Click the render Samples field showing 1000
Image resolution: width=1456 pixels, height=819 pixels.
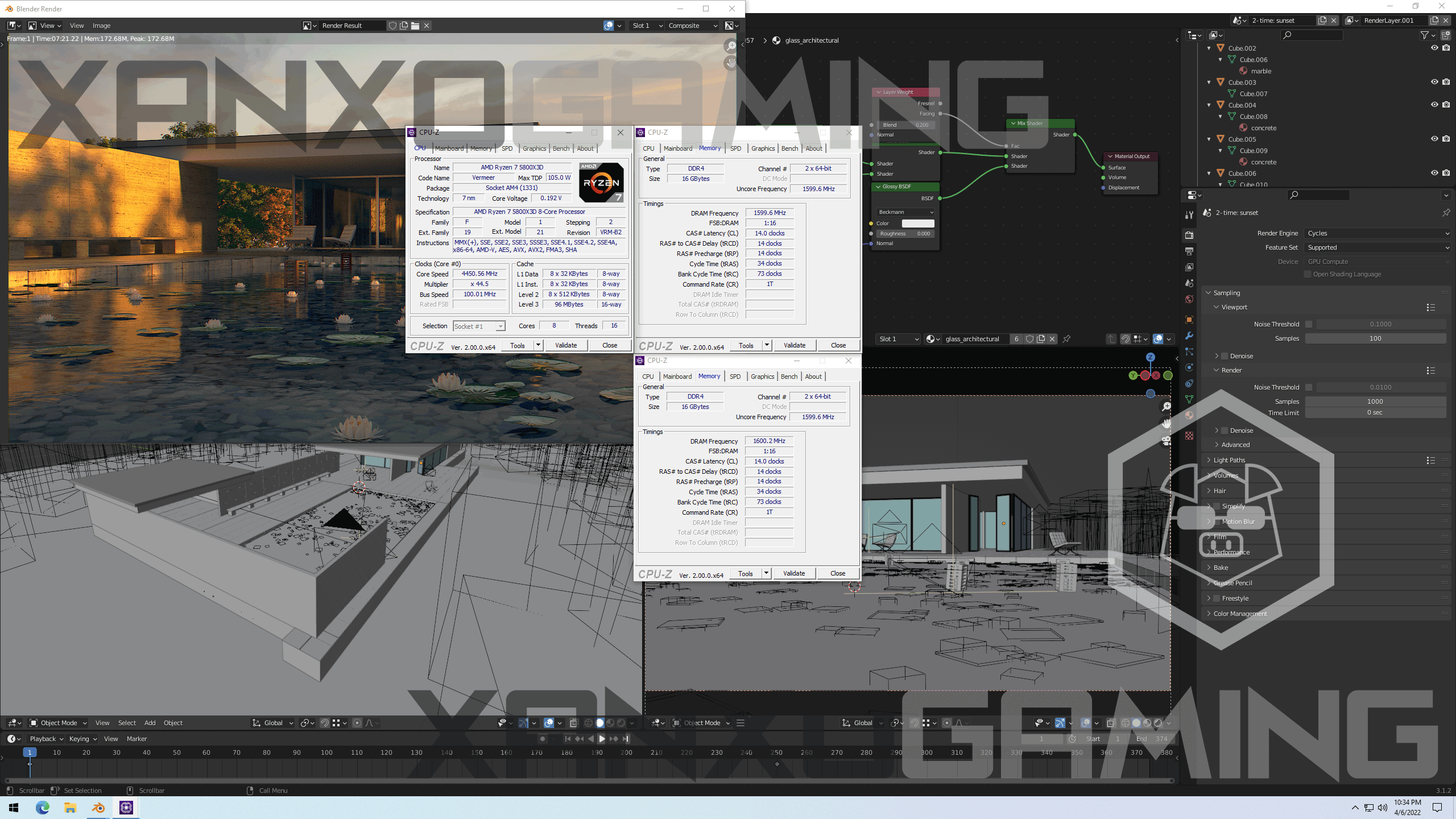click(x=1375, y=402)
